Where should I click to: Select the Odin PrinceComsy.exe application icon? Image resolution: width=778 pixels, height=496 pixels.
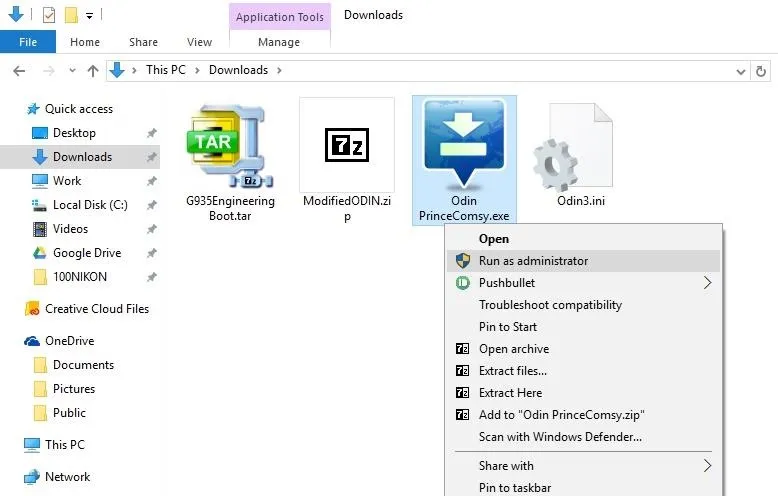pos(464,144)
